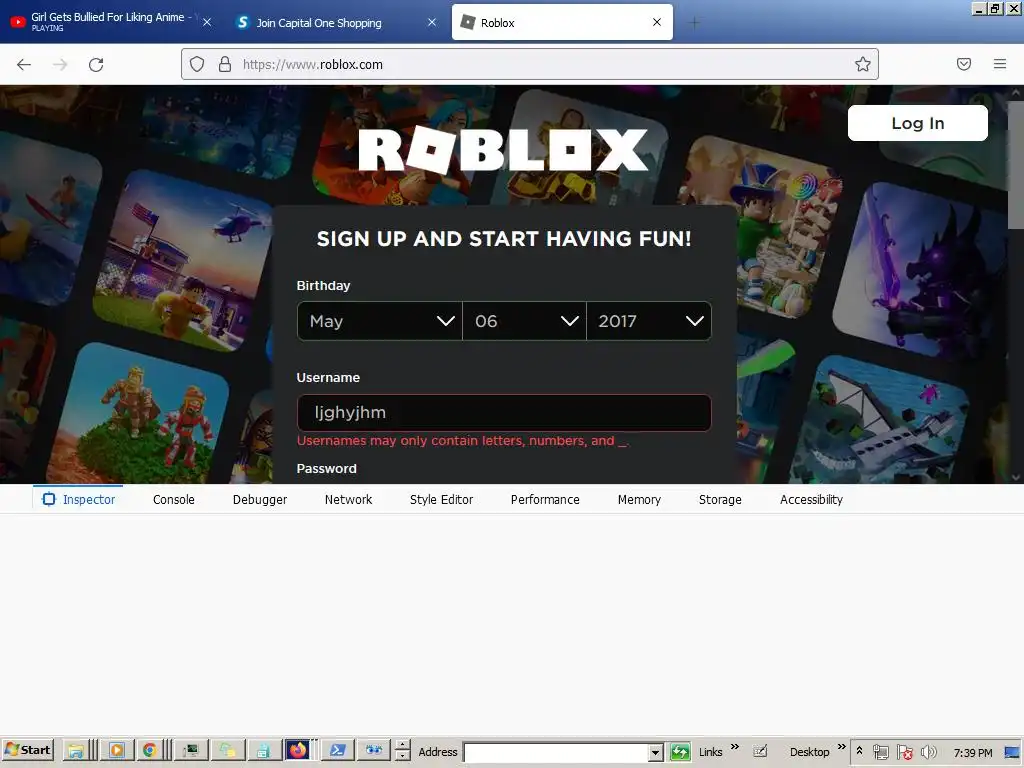The width and height of the screenshot is (1024, 768).
Task: Open the Accessibility devtools tab
Action: (811, 500)
